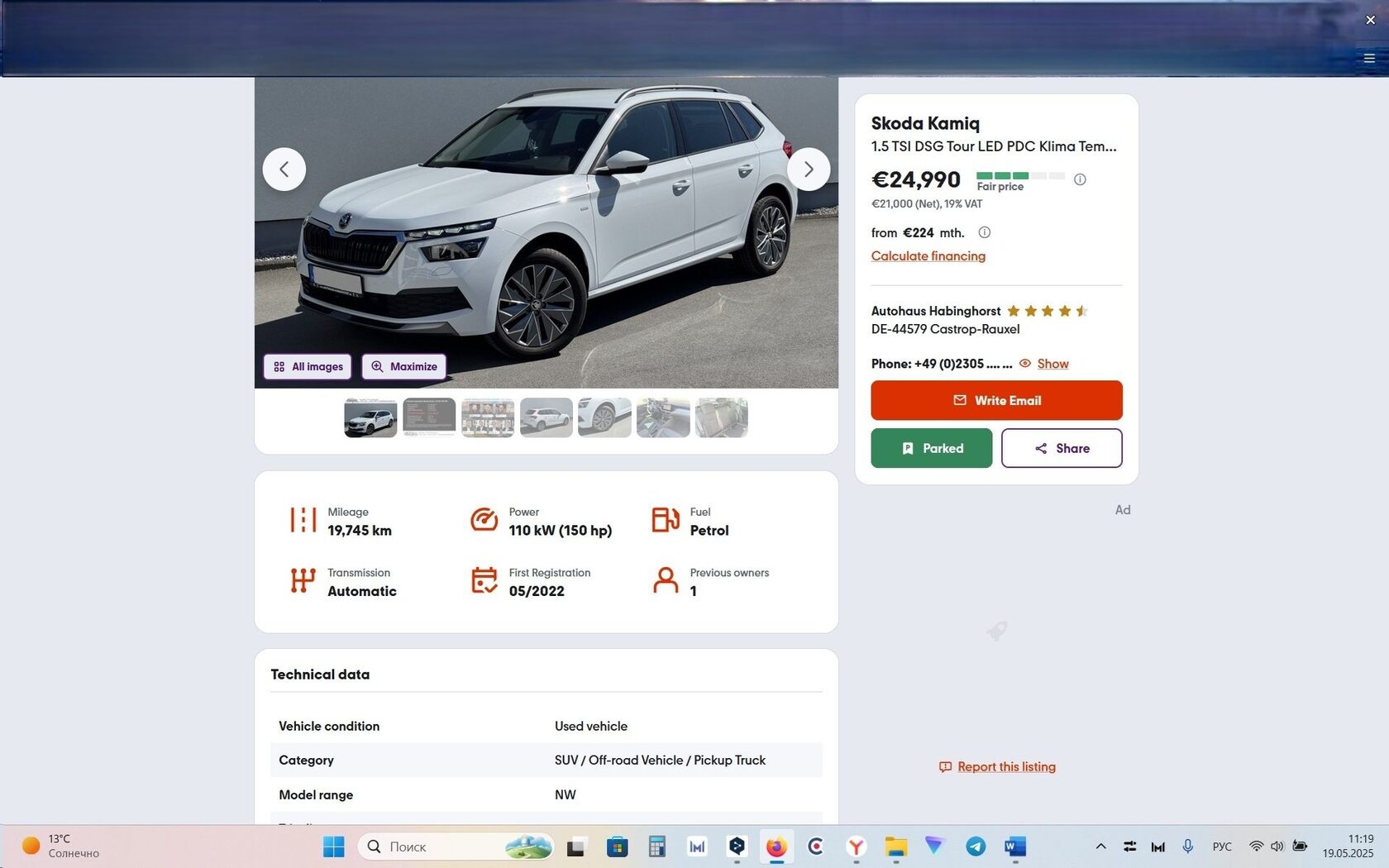Click the Mileage icon
Screen dimensions: 1389x868
tap(303, 520)
